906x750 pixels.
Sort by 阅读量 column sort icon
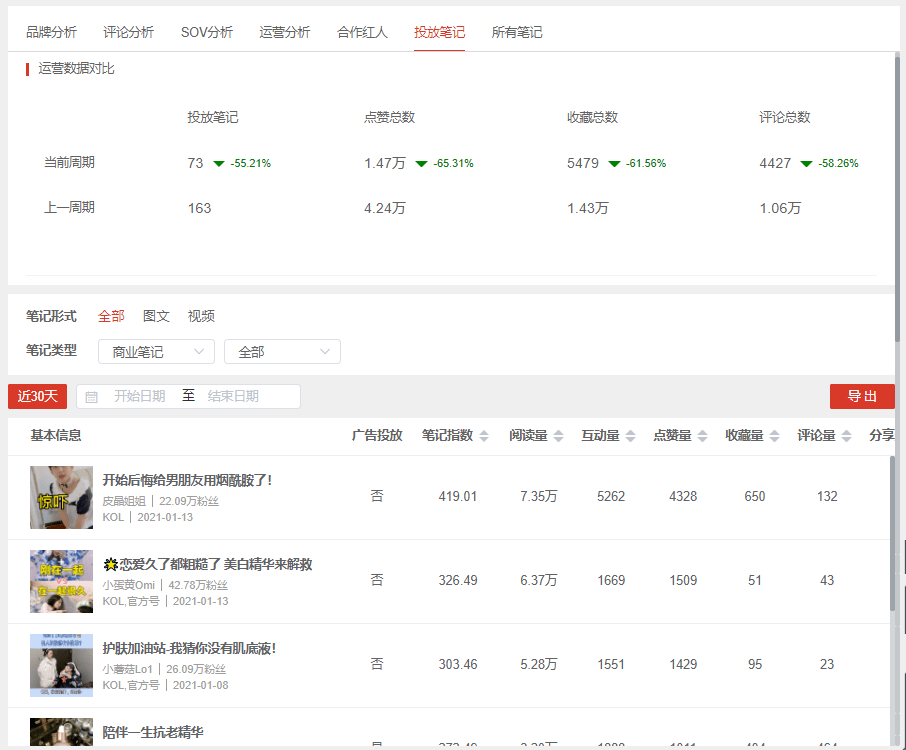point(558,436)
